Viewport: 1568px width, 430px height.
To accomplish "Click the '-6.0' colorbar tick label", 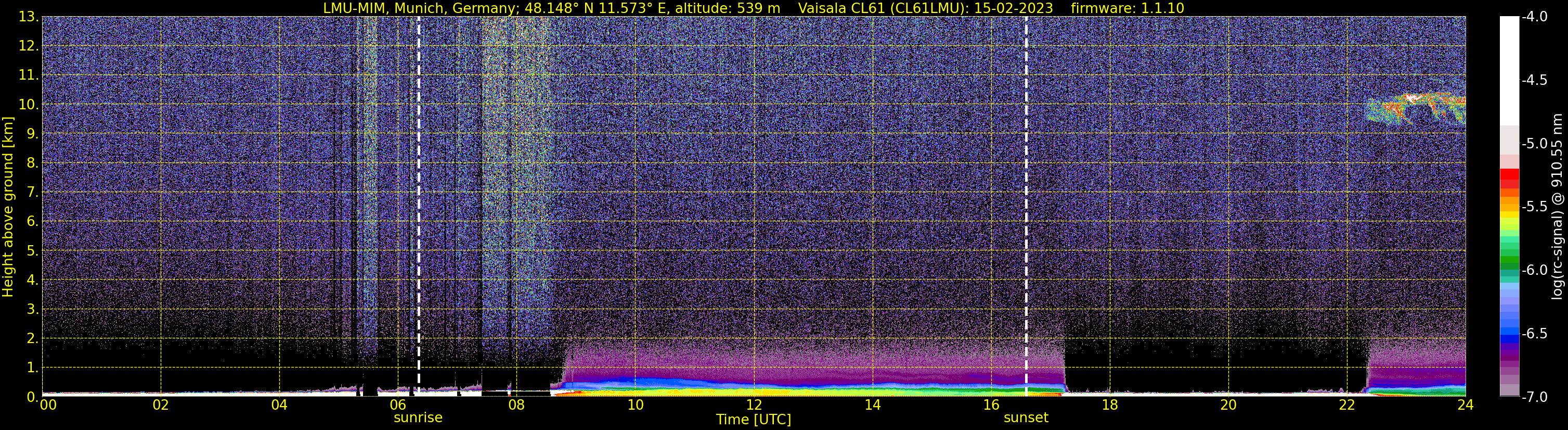I will (1535, 270).
